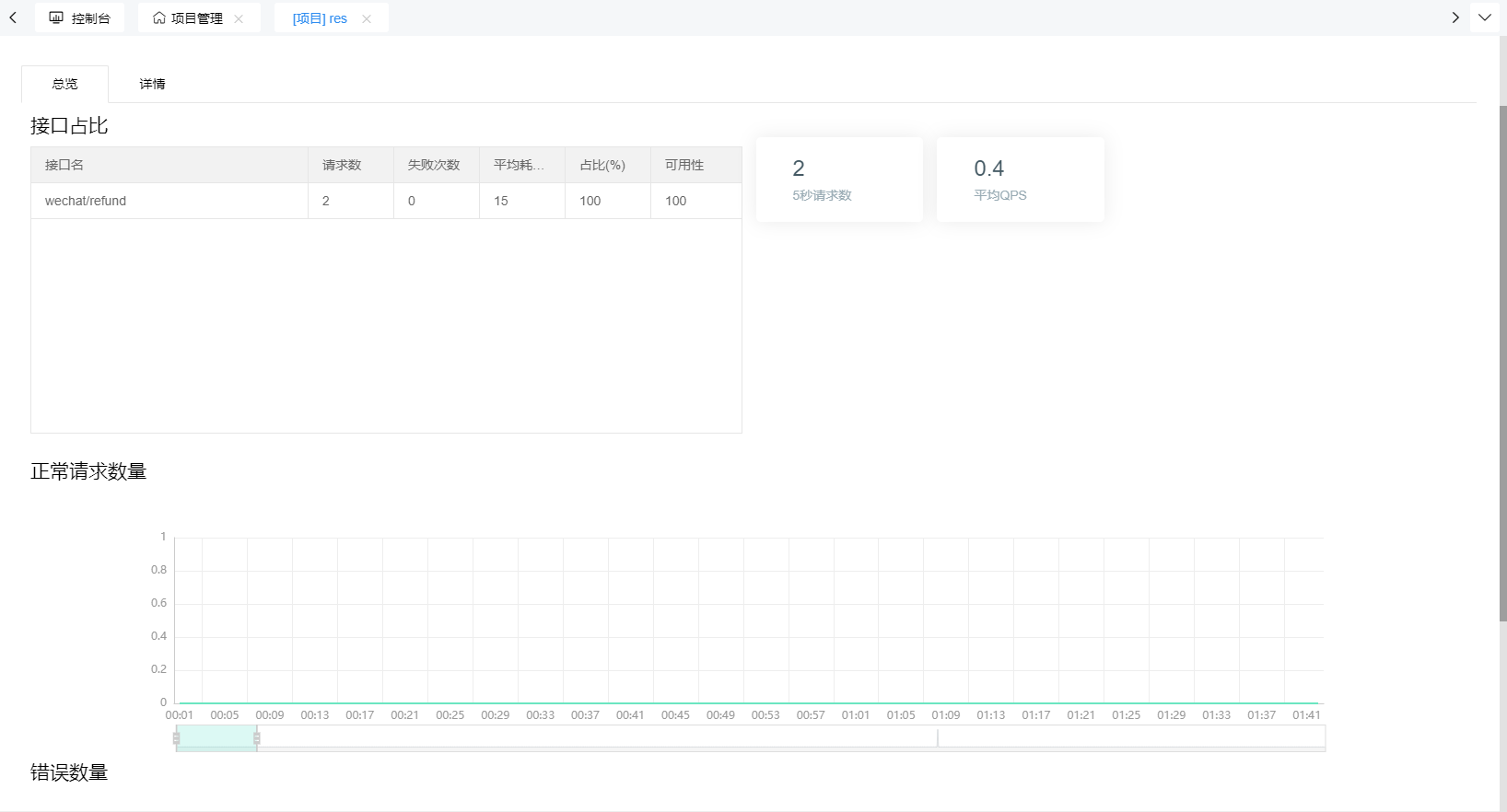Switch to the 项目管理 tab
This screenshot has width=1507, height=812.
[x=197, y=17]
